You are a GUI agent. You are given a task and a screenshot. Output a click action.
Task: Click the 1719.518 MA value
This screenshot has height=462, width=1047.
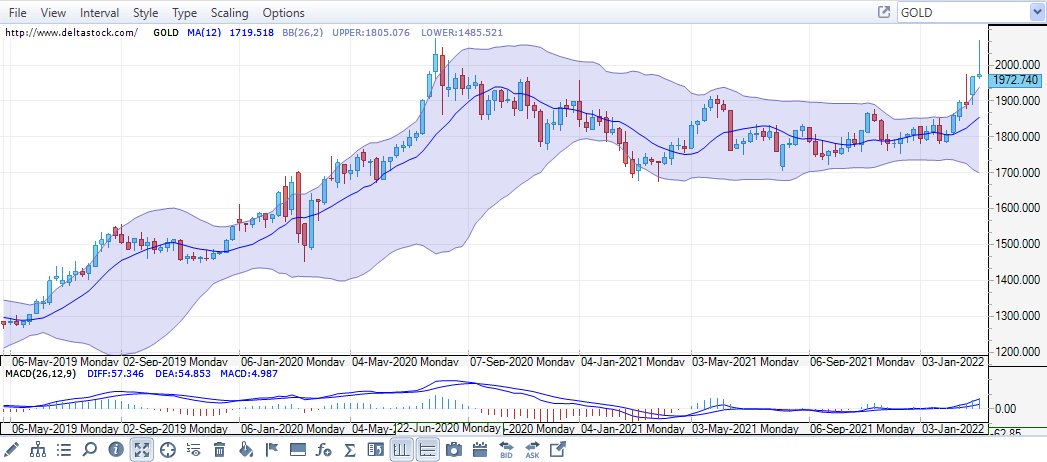pyautogui.click(x=252, y=32)
